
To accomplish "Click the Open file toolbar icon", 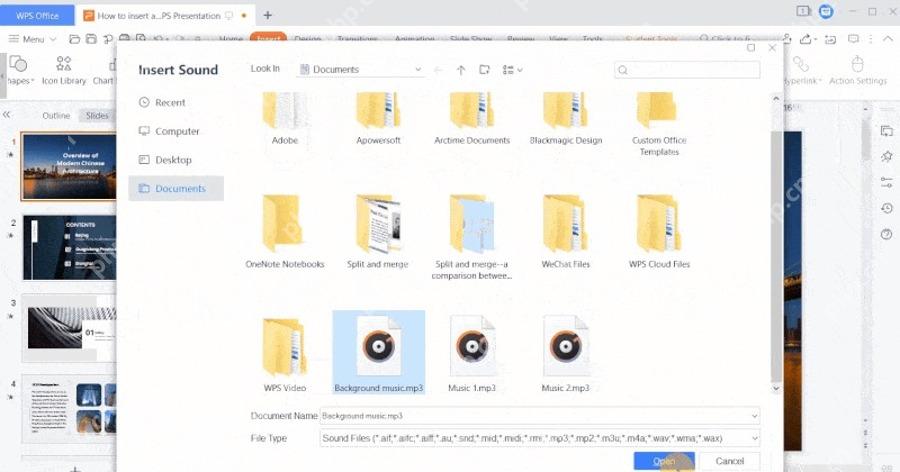I will click(74, 39).
